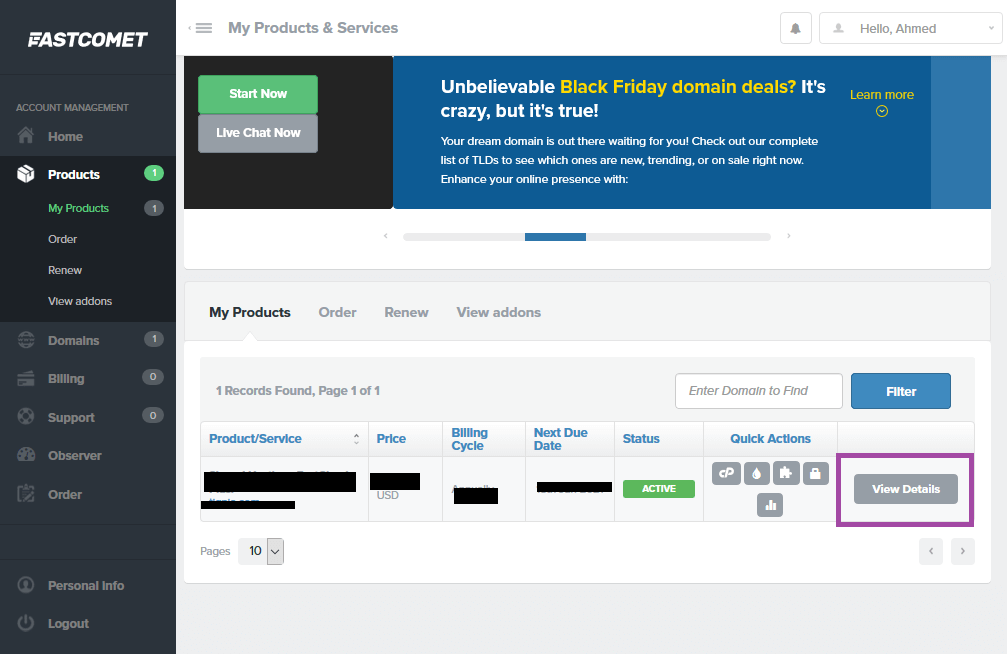Switch to the View addons tab

pyautogui.click(x=498, y=312)
